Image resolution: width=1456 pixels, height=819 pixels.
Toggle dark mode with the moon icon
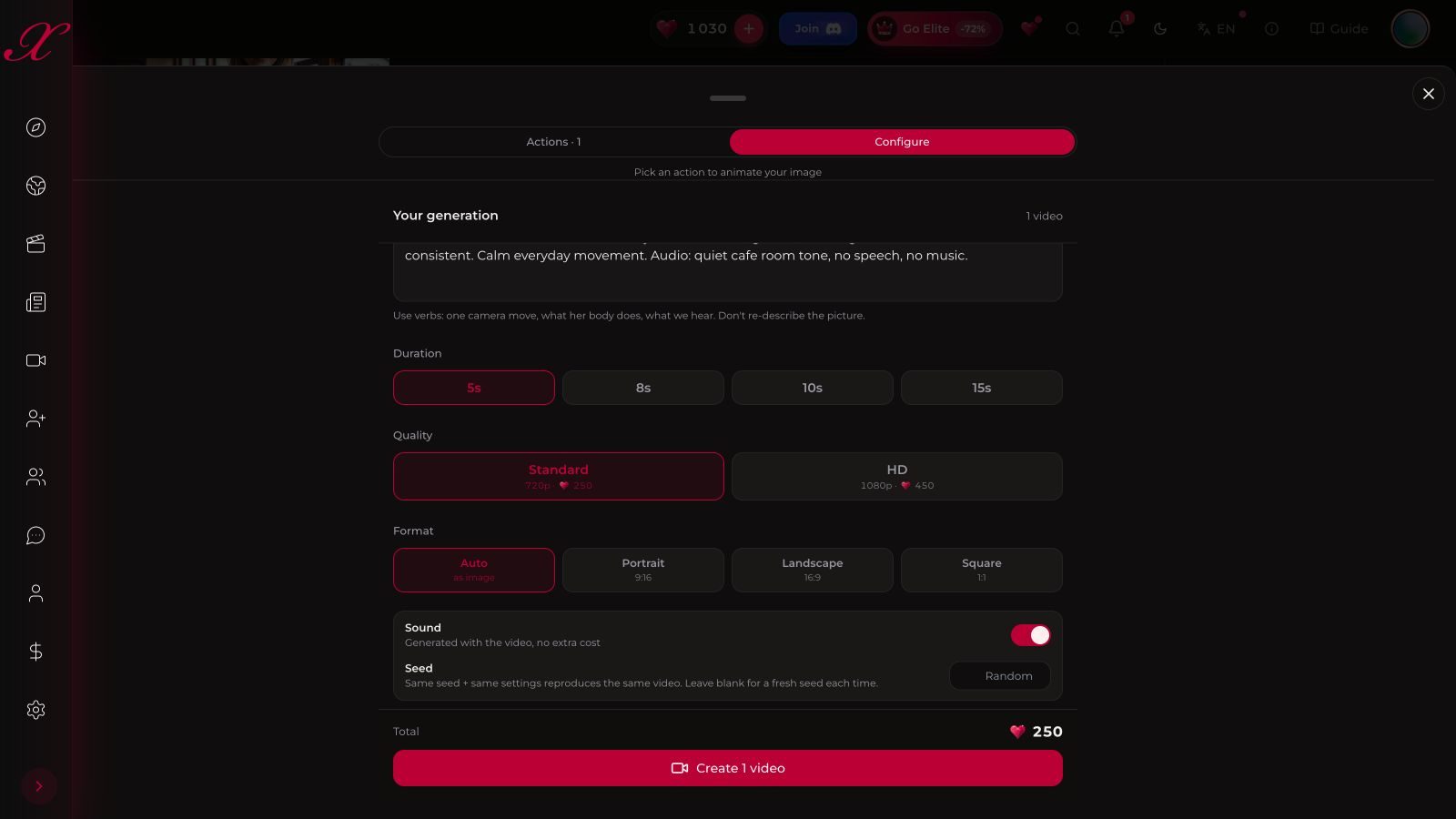1160,29
